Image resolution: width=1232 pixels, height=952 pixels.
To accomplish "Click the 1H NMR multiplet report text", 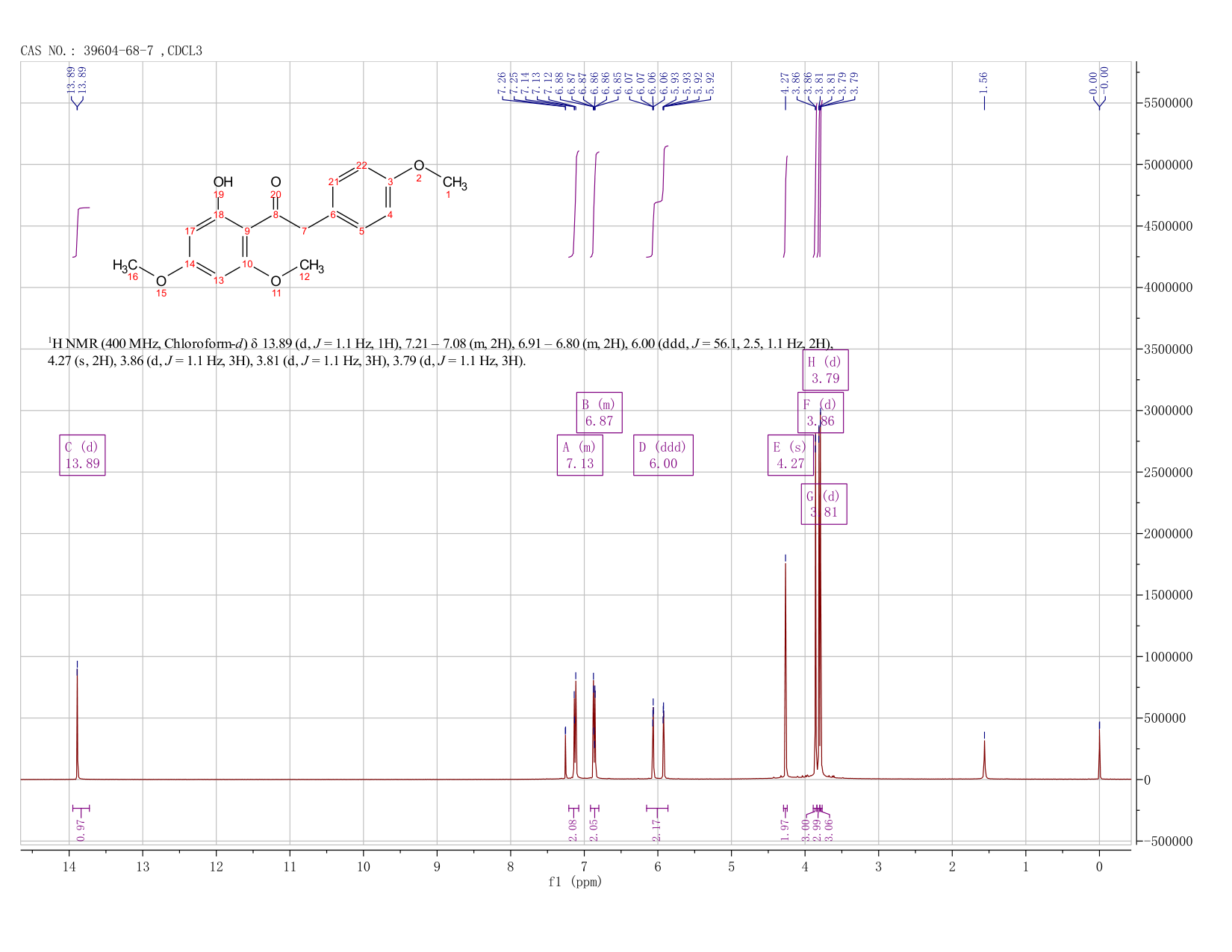I will click(441, 352).
